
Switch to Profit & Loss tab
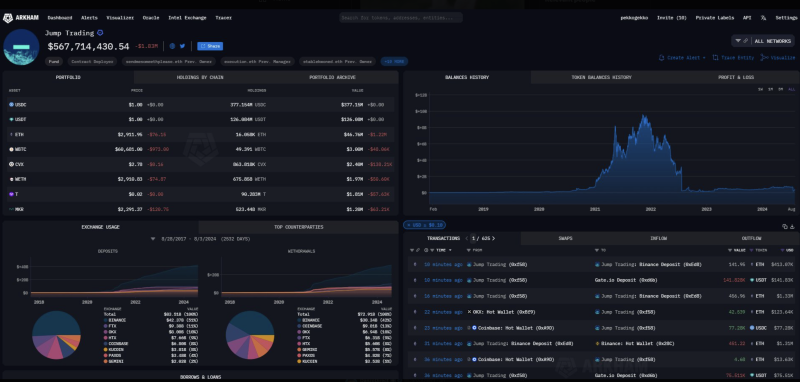(x=736, y=78)
